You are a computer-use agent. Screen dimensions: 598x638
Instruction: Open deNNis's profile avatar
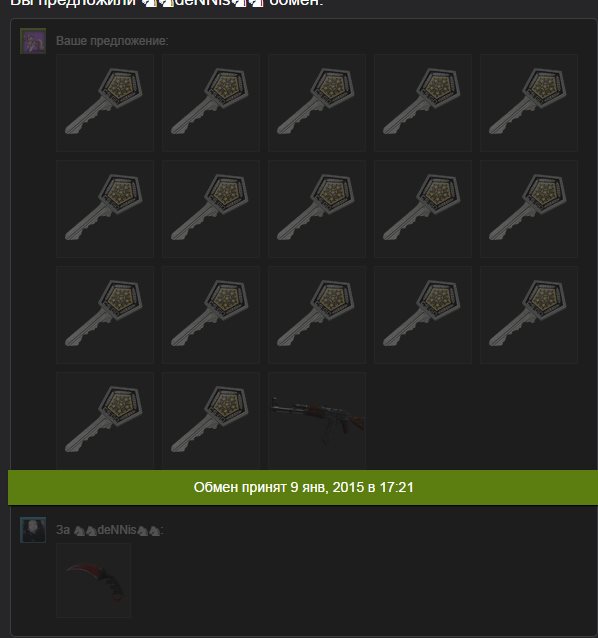[33, 530]
